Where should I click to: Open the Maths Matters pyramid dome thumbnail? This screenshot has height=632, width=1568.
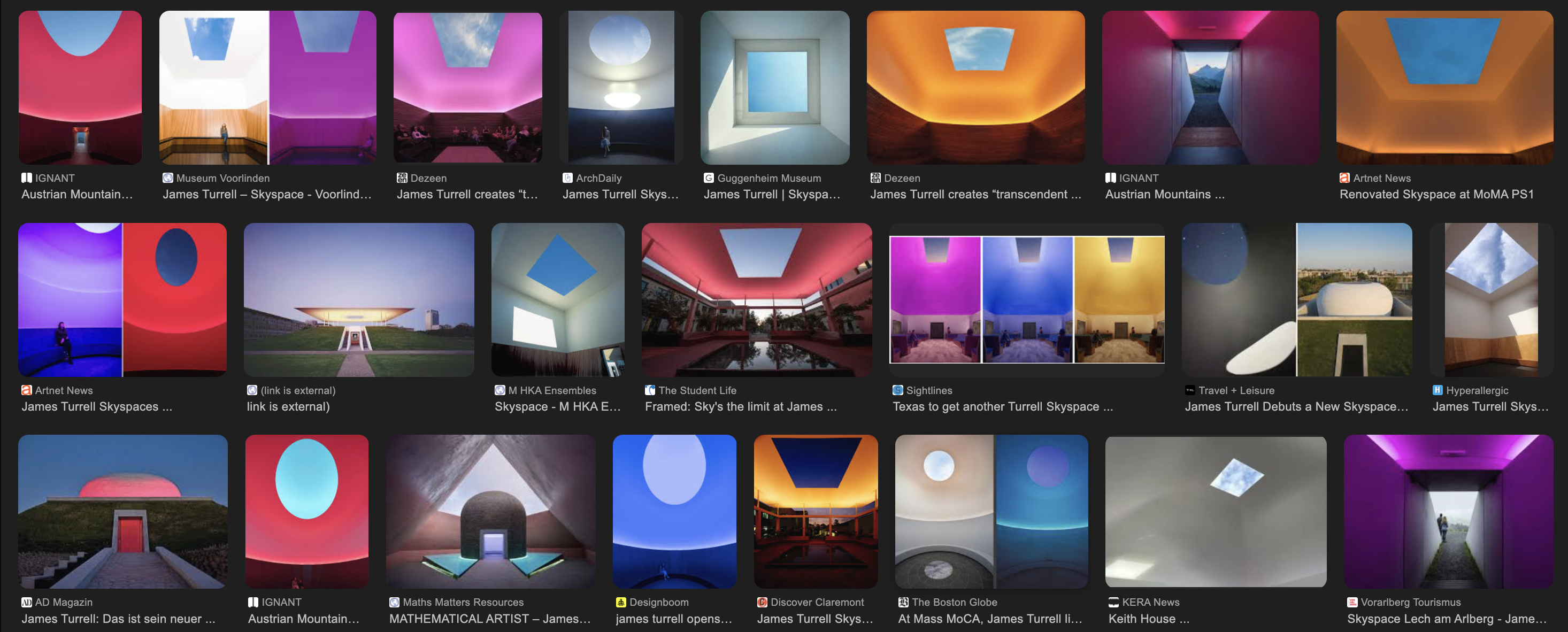490,512
